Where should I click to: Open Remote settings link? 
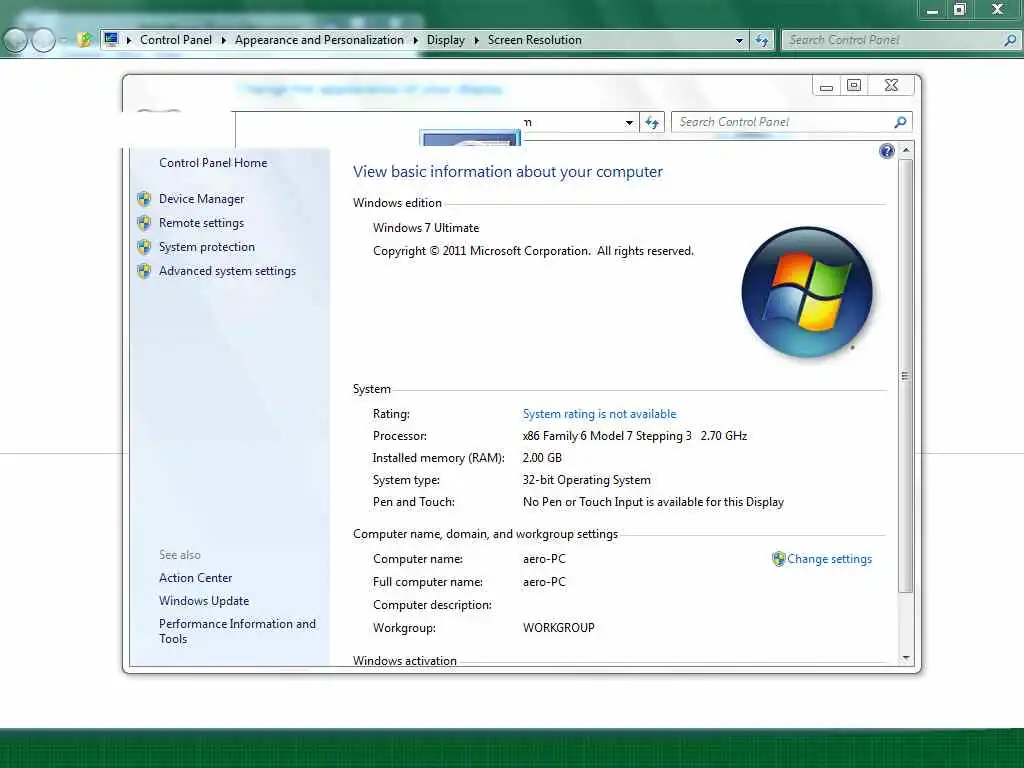[x=201, y=223]
